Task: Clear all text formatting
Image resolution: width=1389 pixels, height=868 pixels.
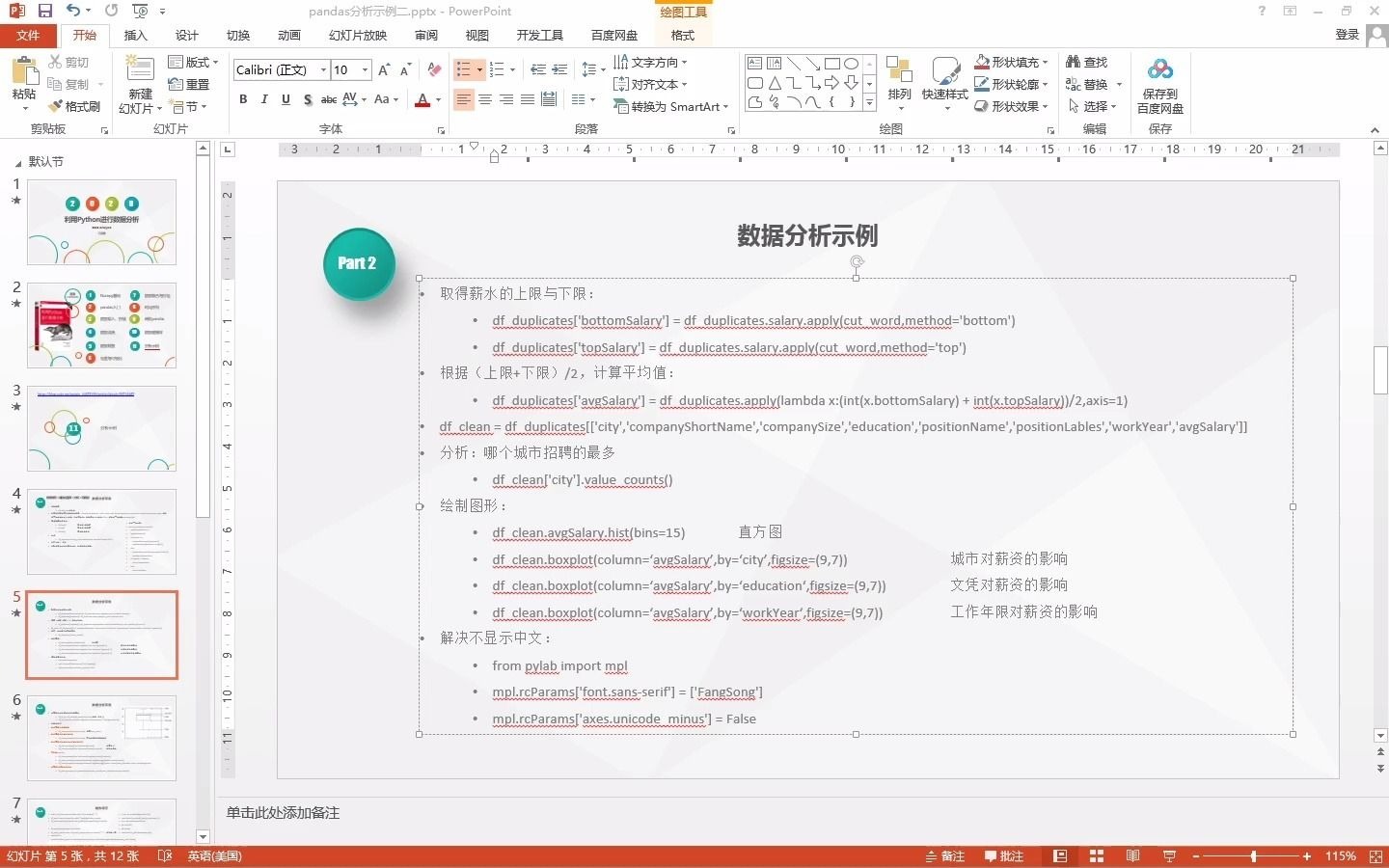Action: pyautogui.click(x=434, y=69)
